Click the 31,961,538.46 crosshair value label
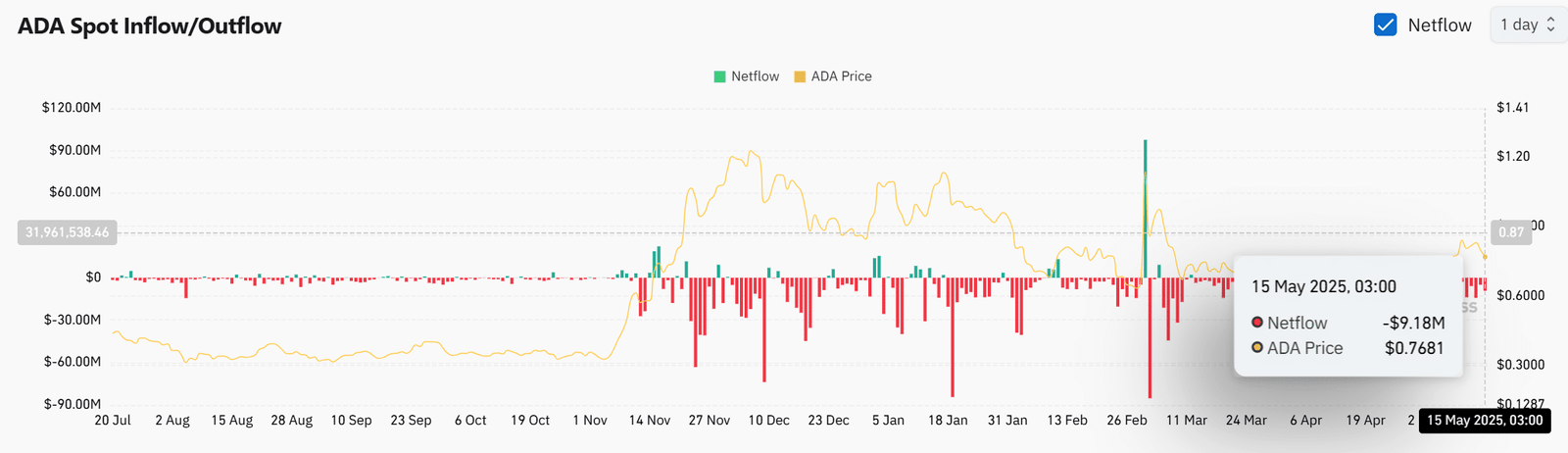Image resolution: width=1568 pixels, height=453 pixels. pos(67,232)
